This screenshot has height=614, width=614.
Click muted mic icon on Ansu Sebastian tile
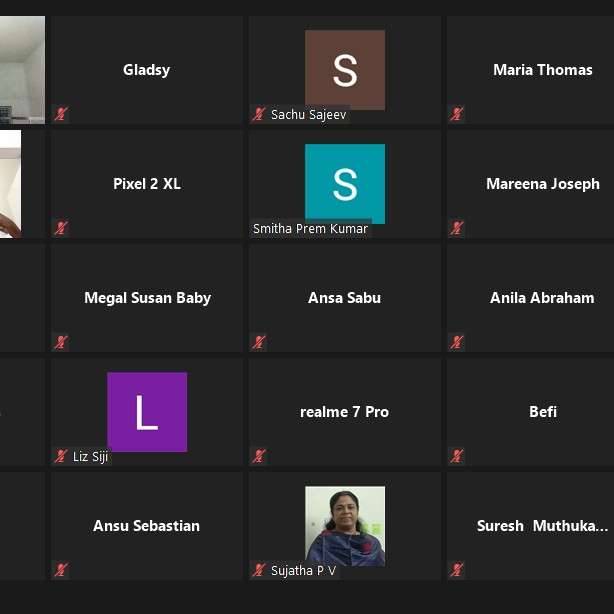click(x=61, y=570)
